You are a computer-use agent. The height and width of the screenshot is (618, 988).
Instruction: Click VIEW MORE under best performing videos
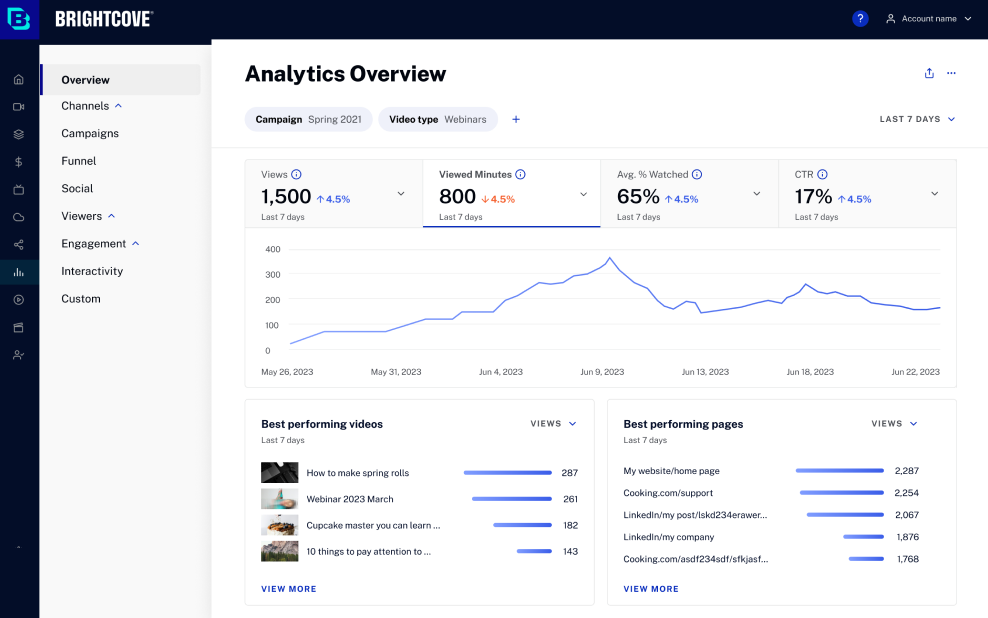[289, 589]
